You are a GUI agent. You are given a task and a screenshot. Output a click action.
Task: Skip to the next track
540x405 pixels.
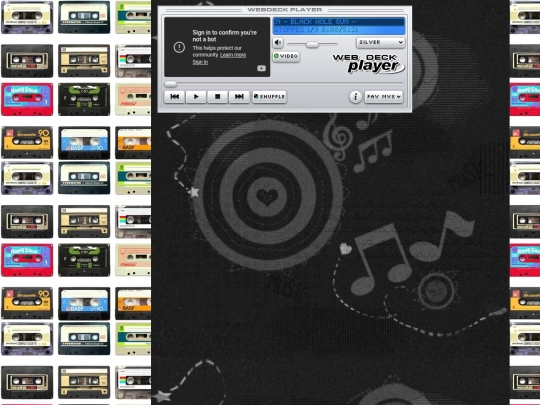pyautogui.click(x=239, y=97)
